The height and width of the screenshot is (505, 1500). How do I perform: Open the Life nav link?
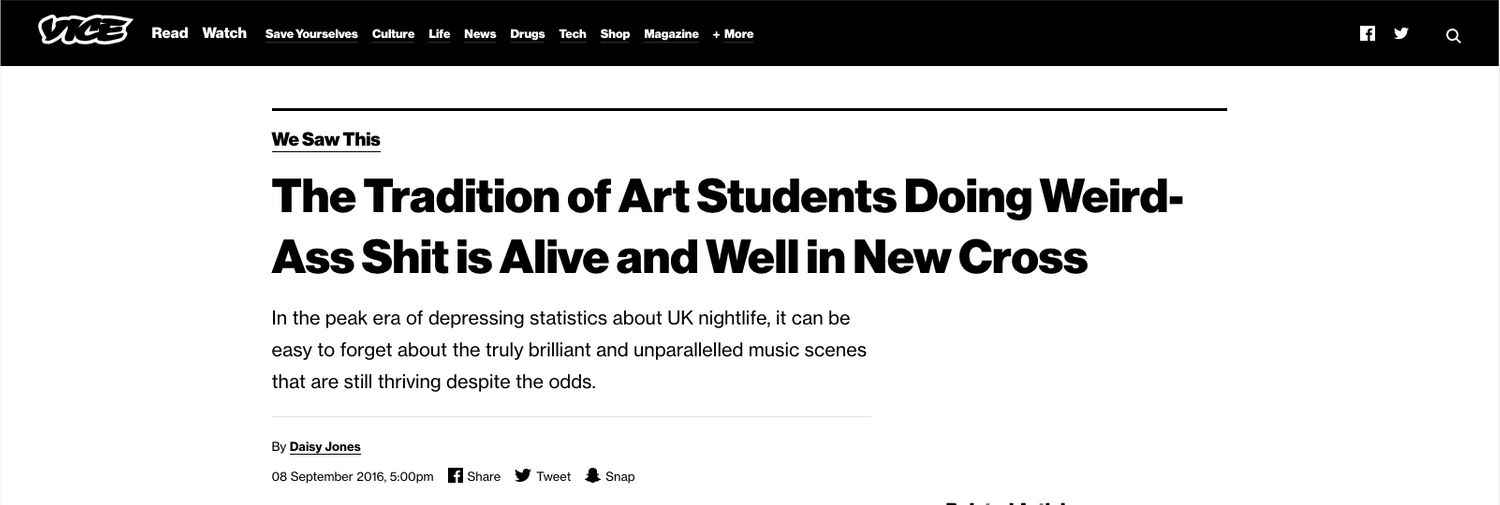click(439, 34)
